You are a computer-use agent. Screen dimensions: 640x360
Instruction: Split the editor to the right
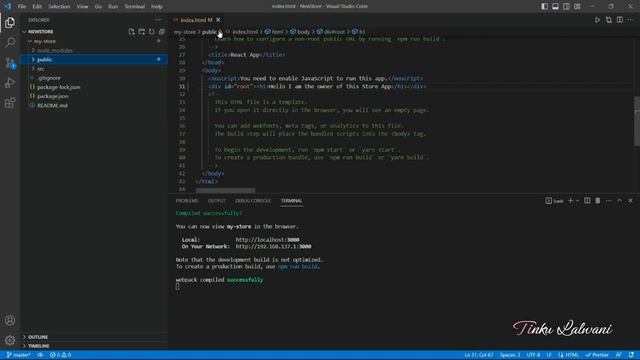click(620, 20)
